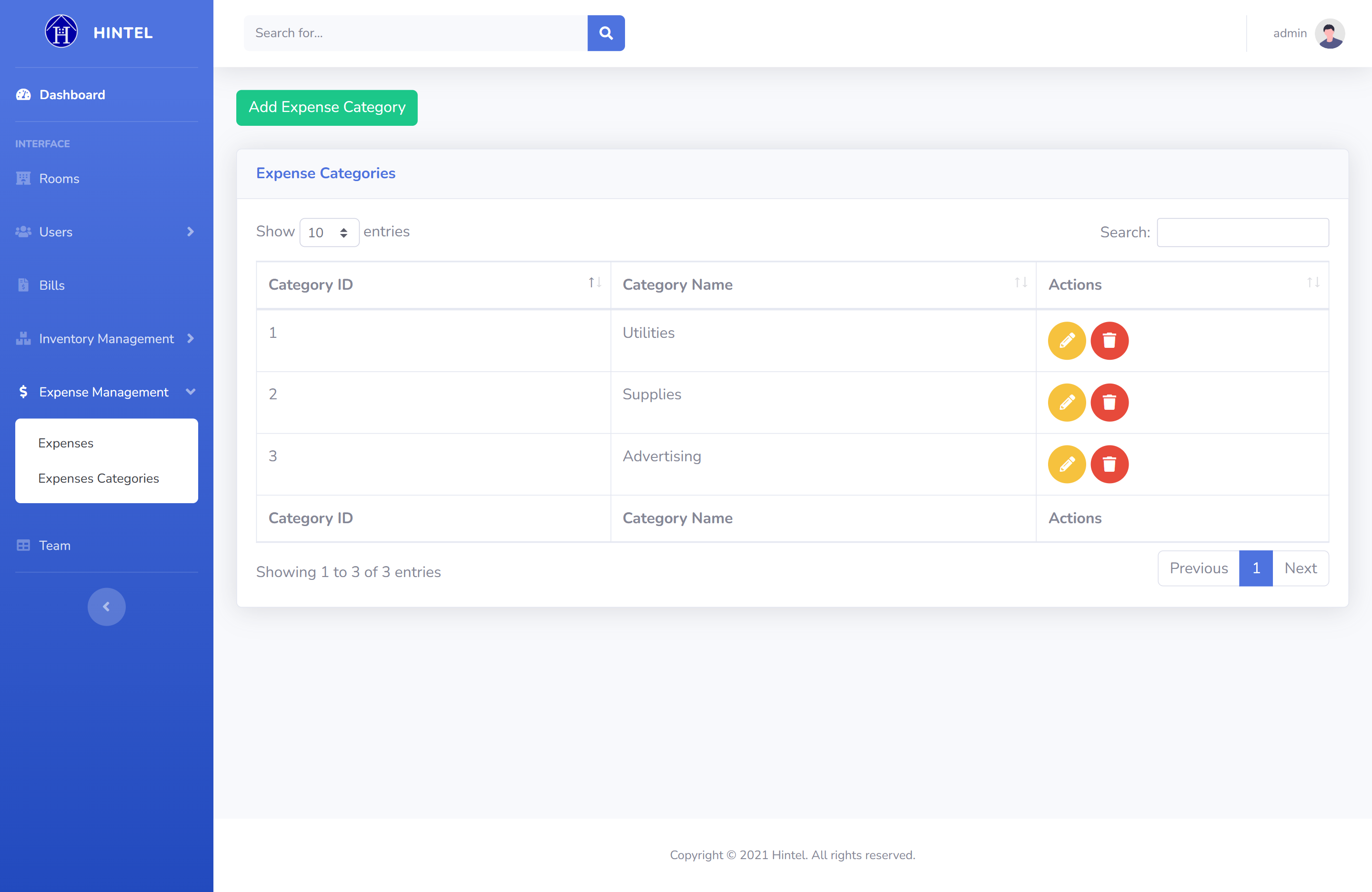Open the Dashboard from the sidebar
1372x892 pixels.
tap(71, 94)
